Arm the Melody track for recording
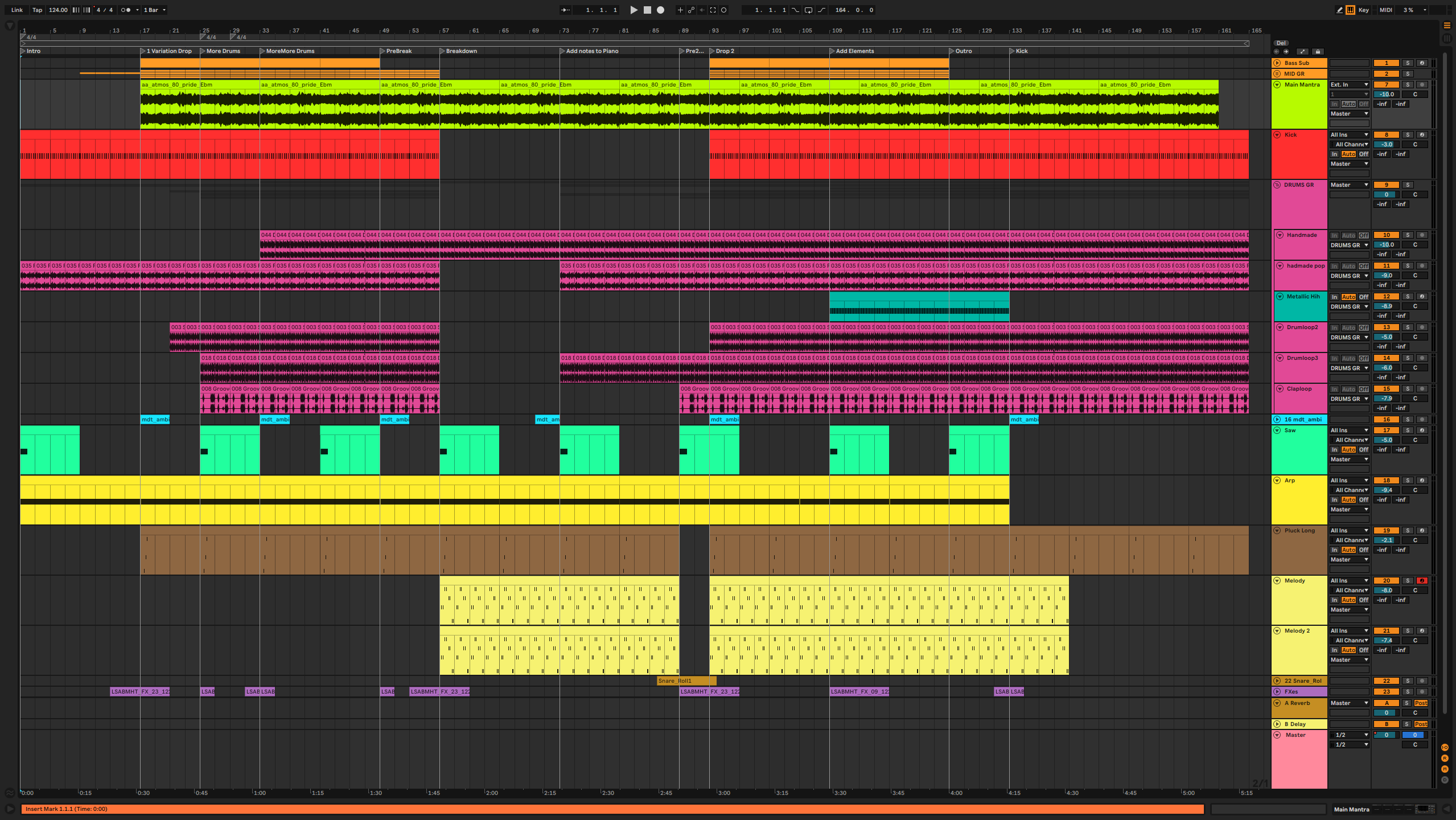The image size is (1456, 820). pos(1422,581)
